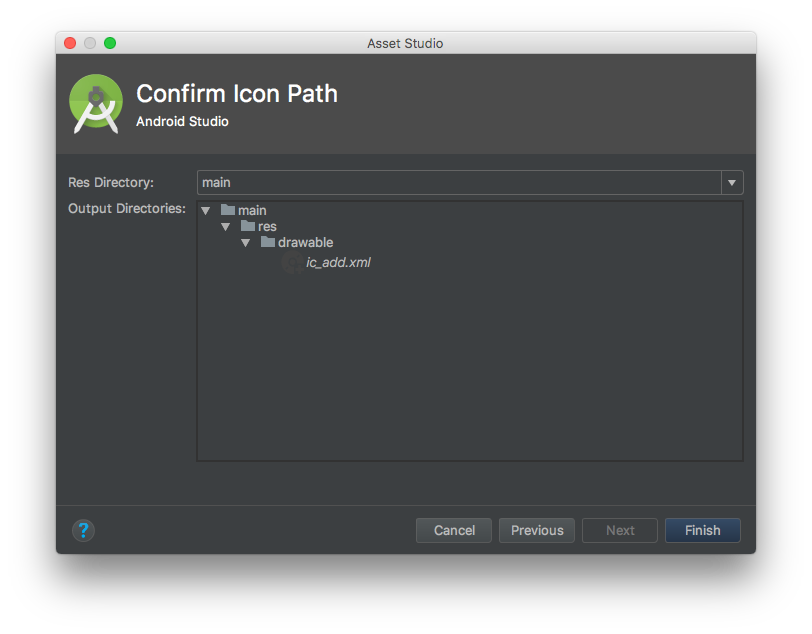
Task: Collapse the res folder tree node
Action: 225,226
